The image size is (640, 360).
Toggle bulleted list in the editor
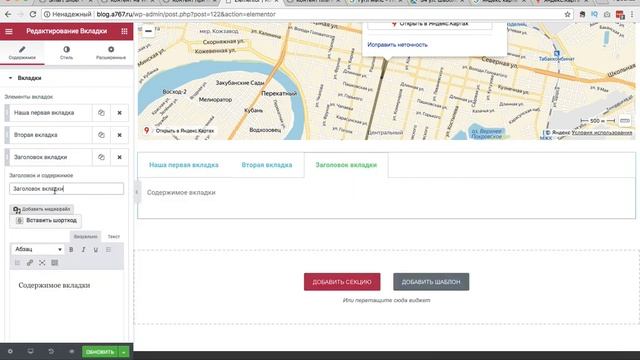point(108,249)
